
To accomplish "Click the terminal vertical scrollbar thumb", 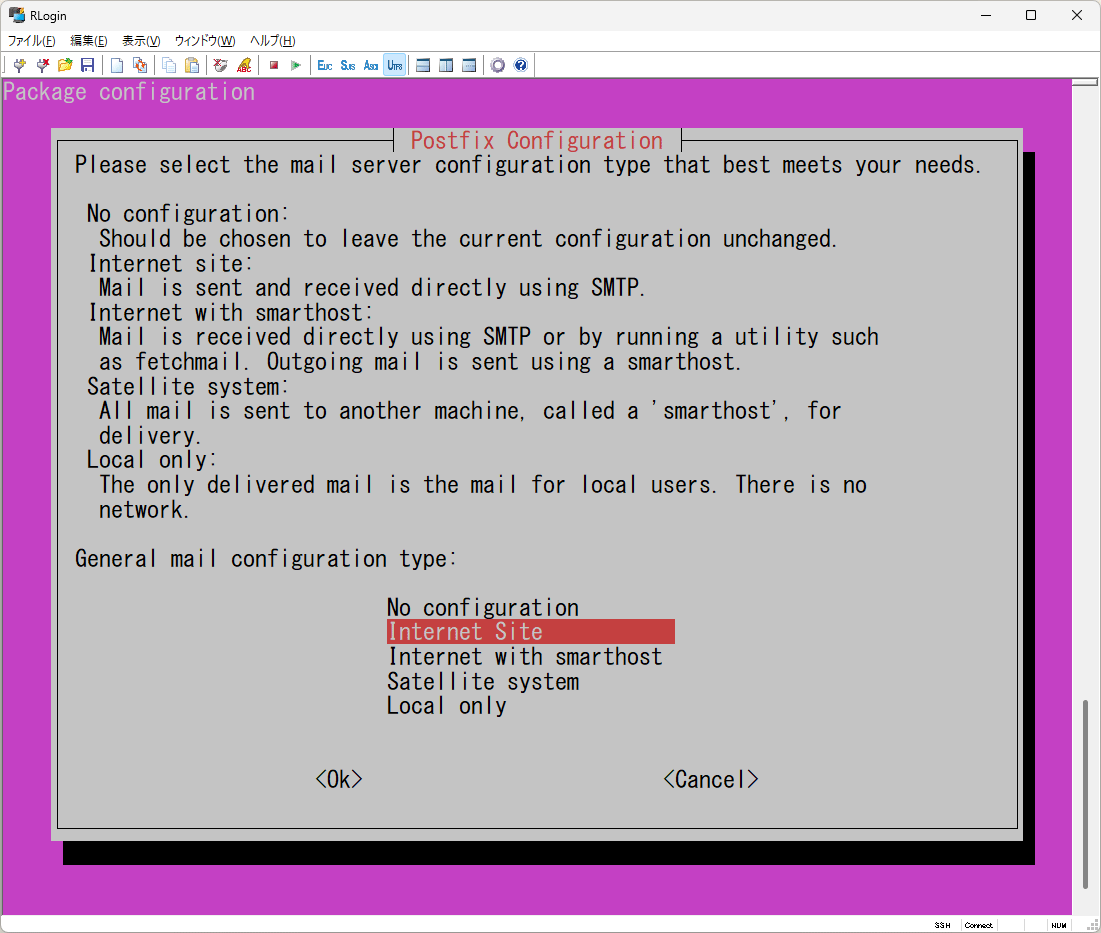I will [1085, 795].
